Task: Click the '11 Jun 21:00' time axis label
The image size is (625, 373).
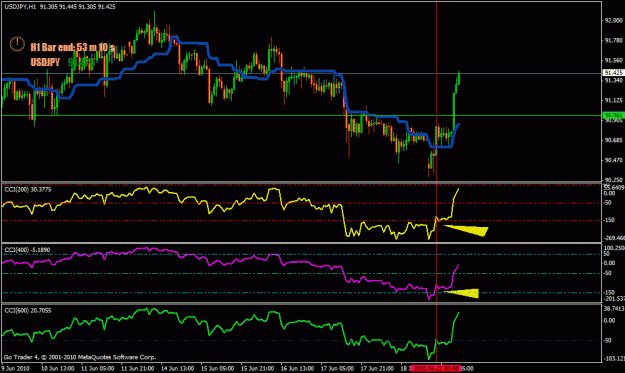Action: [138, 369]
